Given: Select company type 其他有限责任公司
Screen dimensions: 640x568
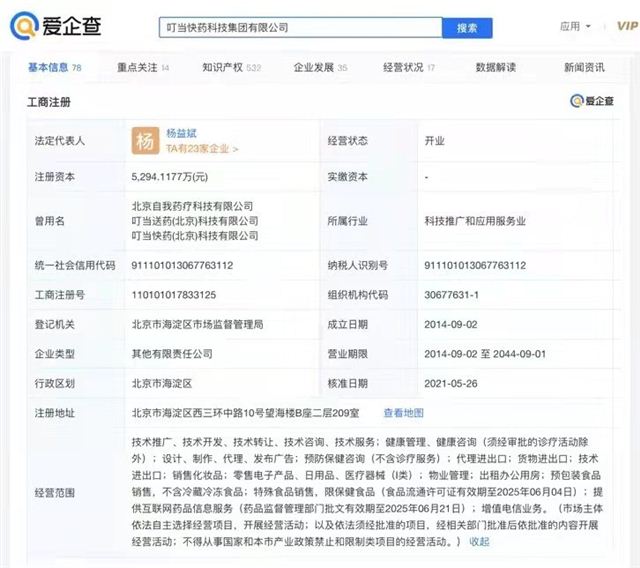Looking at the screenshot, I should tap(172, 354).
